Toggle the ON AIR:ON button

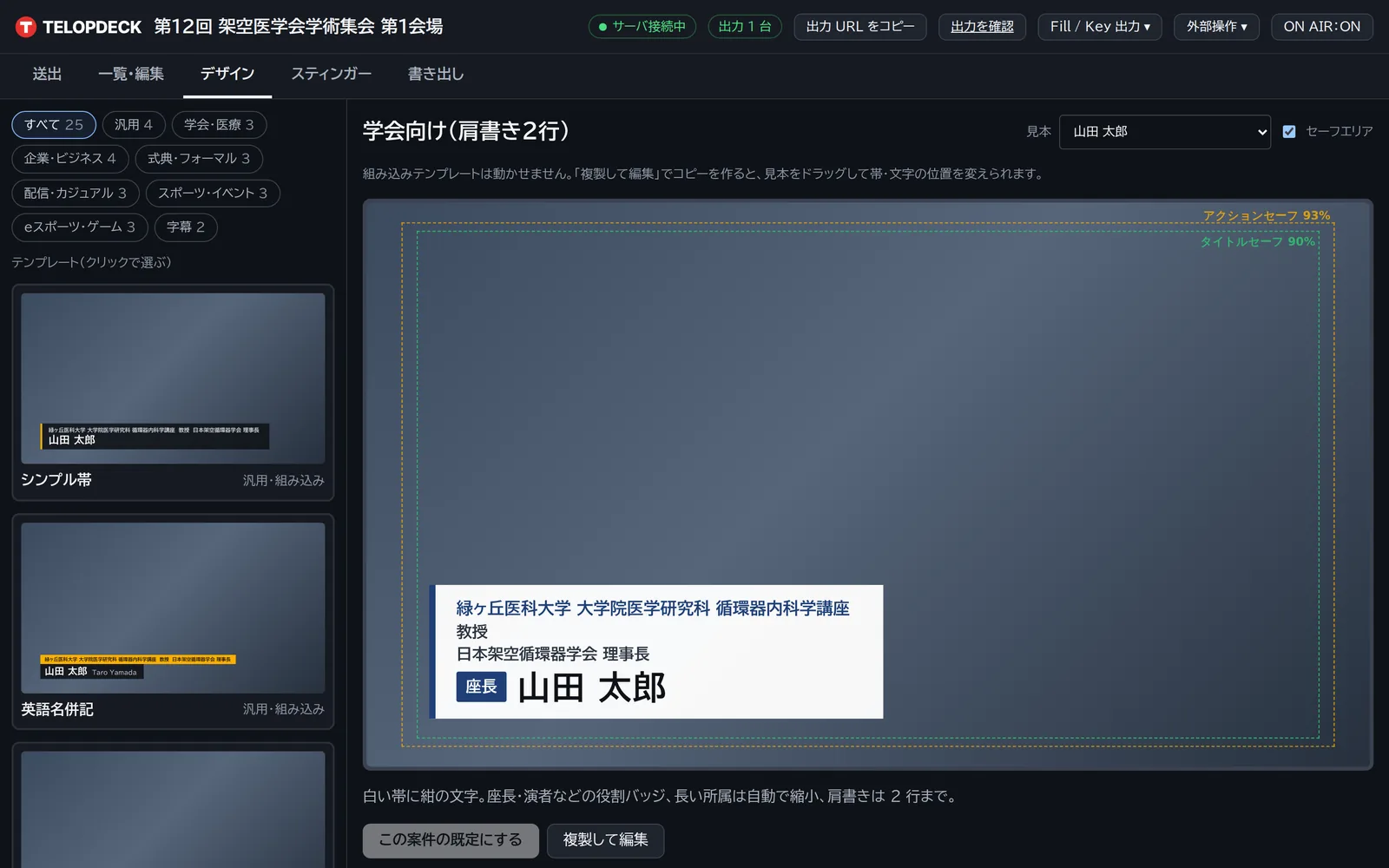[x=1322, y=27]
